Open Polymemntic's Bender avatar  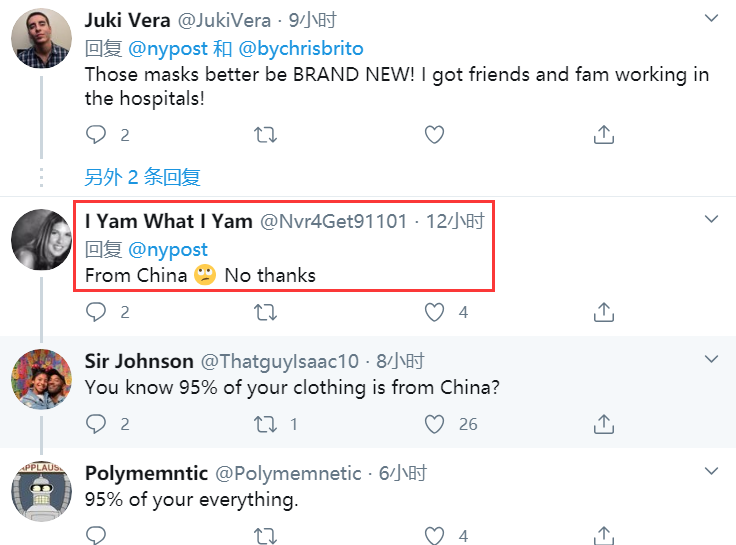pyautogui.click(x=41, y=493)
